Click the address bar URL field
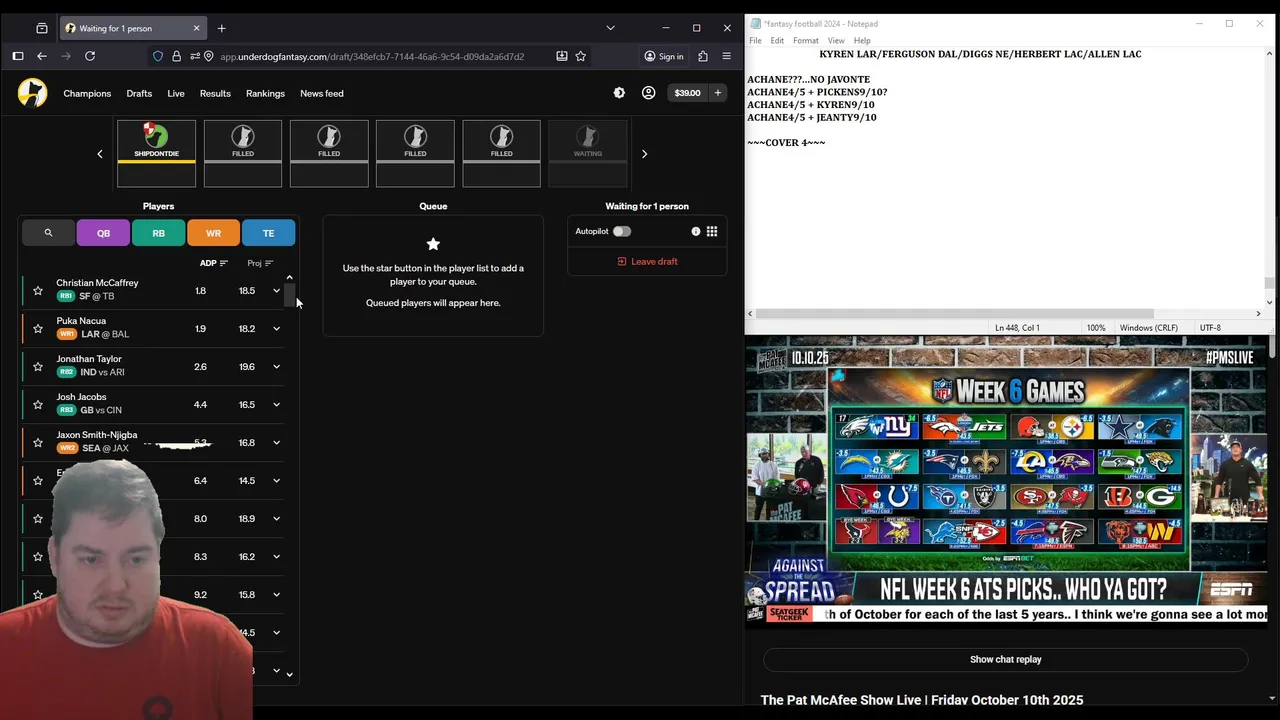 [x=372, y=56]
